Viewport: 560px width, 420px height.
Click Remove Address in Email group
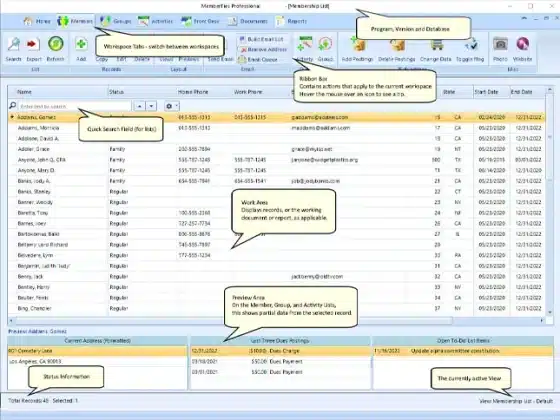[x=264, y=49]
